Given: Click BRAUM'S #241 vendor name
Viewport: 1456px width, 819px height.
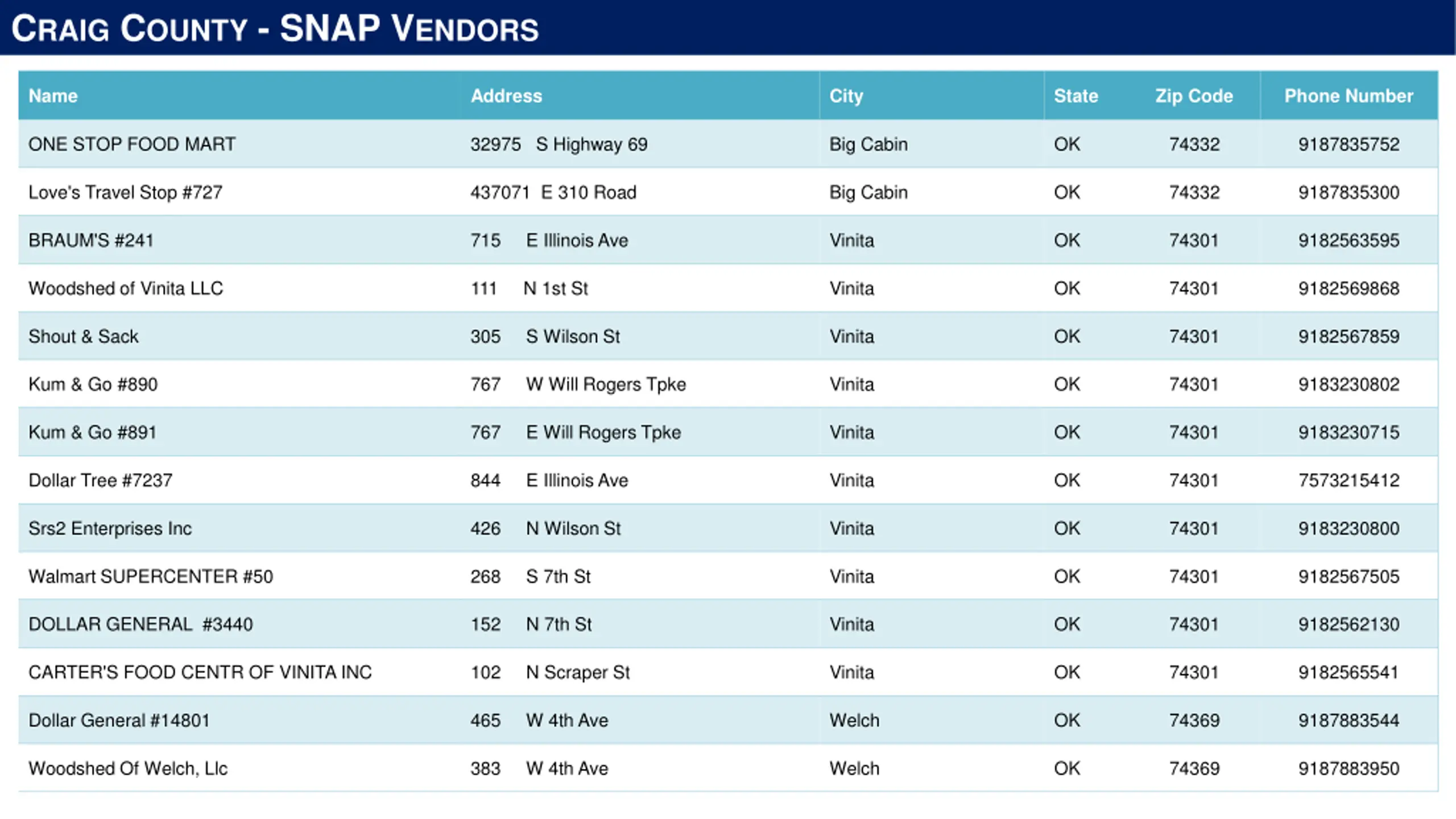Looking at the screenshot, I should click(x=91, y=240).
